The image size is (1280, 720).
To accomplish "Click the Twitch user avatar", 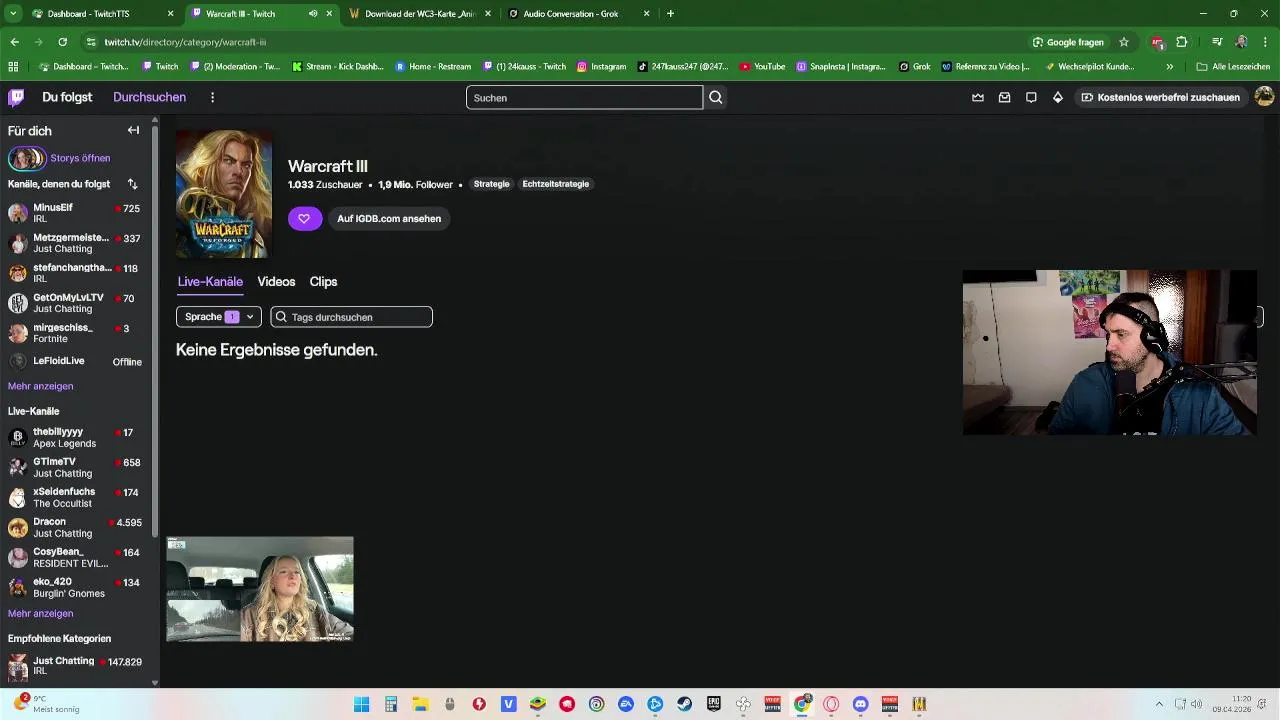I will [x=1264, y=97].
